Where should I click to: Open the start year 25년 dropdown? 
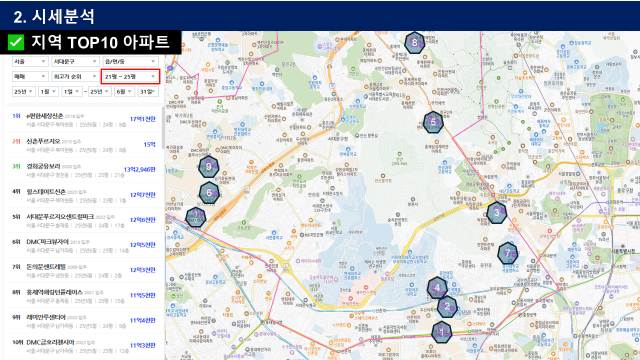coord(23,91)
